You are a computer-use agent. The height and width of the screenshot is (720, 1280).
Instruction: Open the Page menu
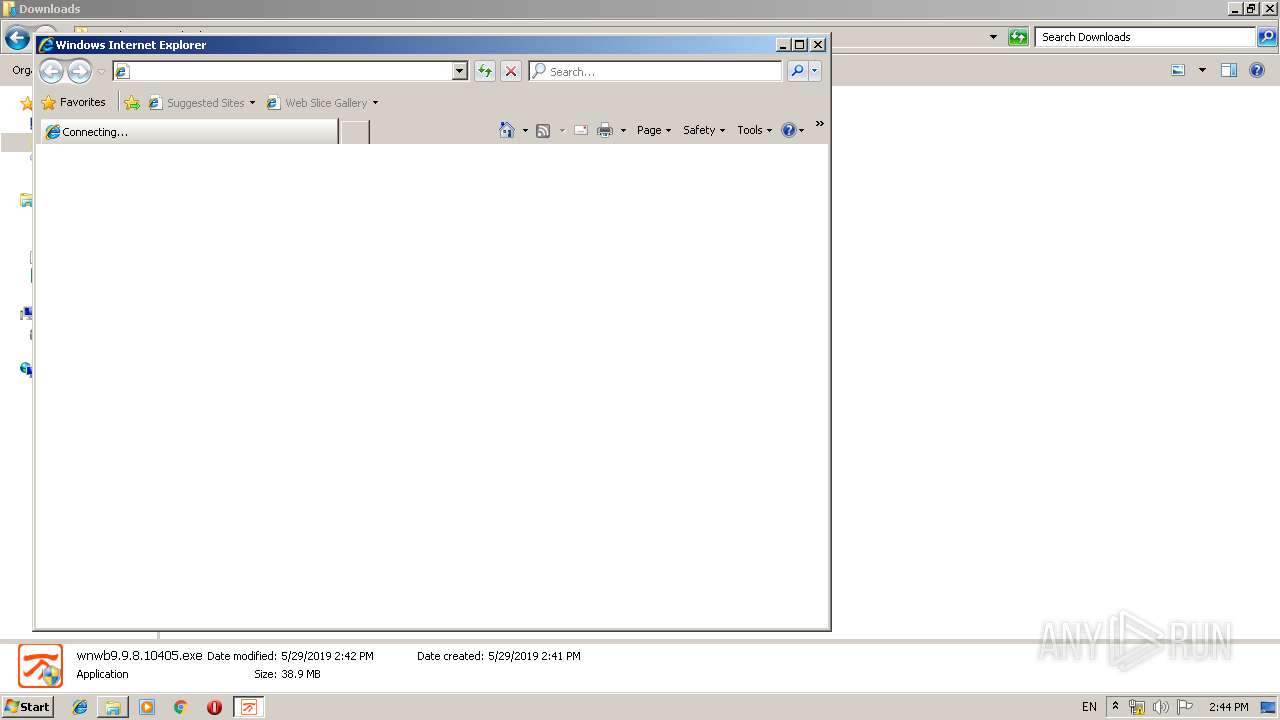click(654, 130)
